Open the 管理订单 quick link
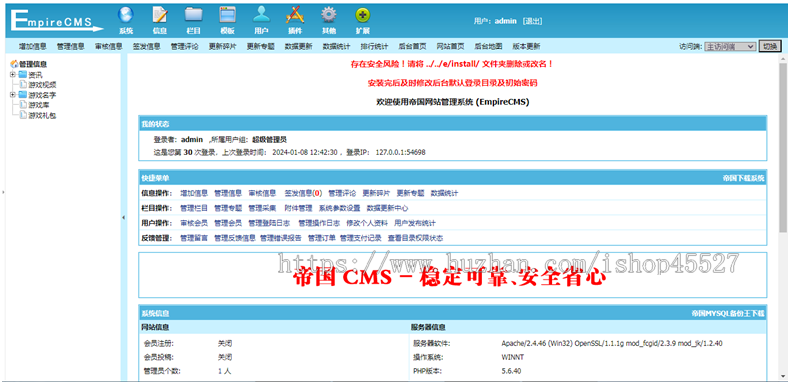This screenshot has width=790, height=384. click(x=321, y=238)
